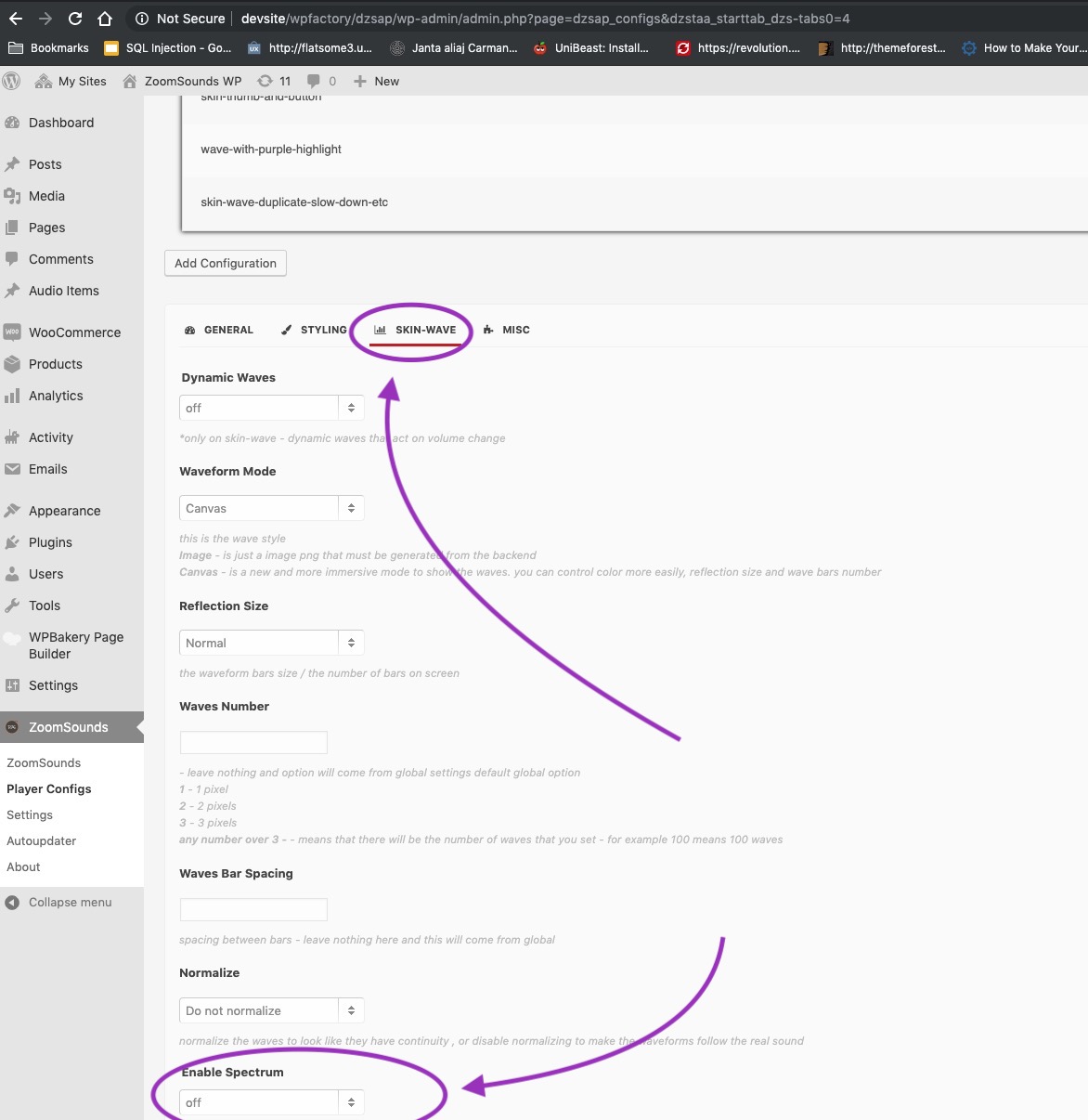Select the SKIN-WAVE tab
1088x1120 pixels.
click(415, 330)
